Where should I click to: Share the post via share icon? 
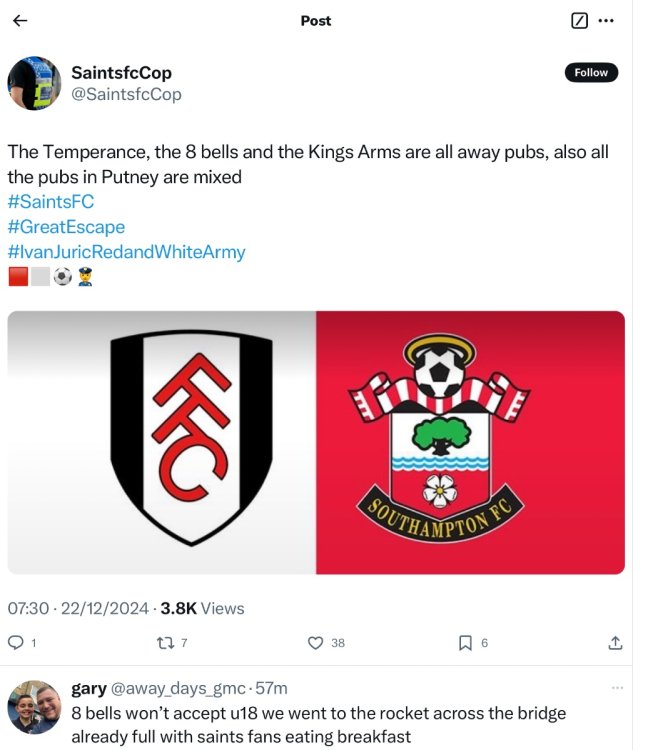click(616, 642)
